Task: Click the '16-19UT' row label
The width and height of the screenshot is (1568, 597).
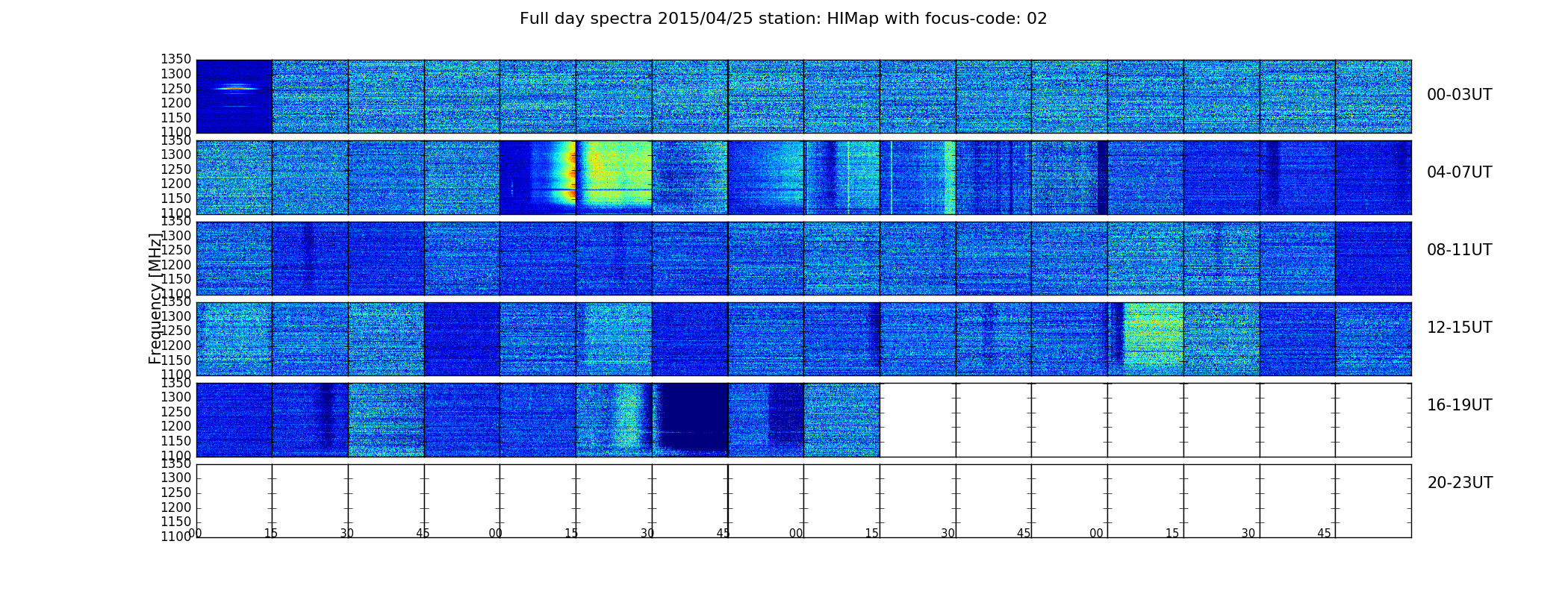Action: [1459, 405]
